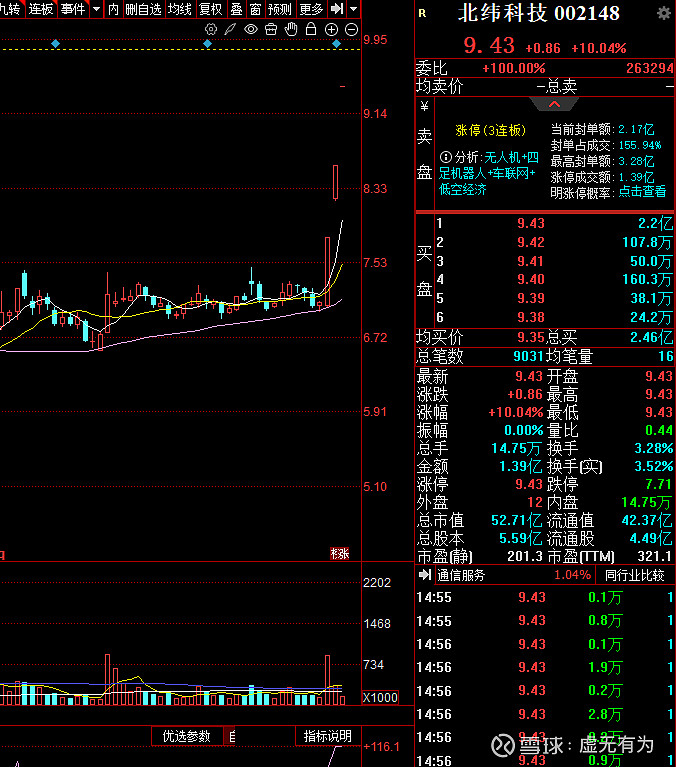This screenshot has height=767, width=676.
Task: Click the X1000 volume scale label
Action: coord(380,698)
